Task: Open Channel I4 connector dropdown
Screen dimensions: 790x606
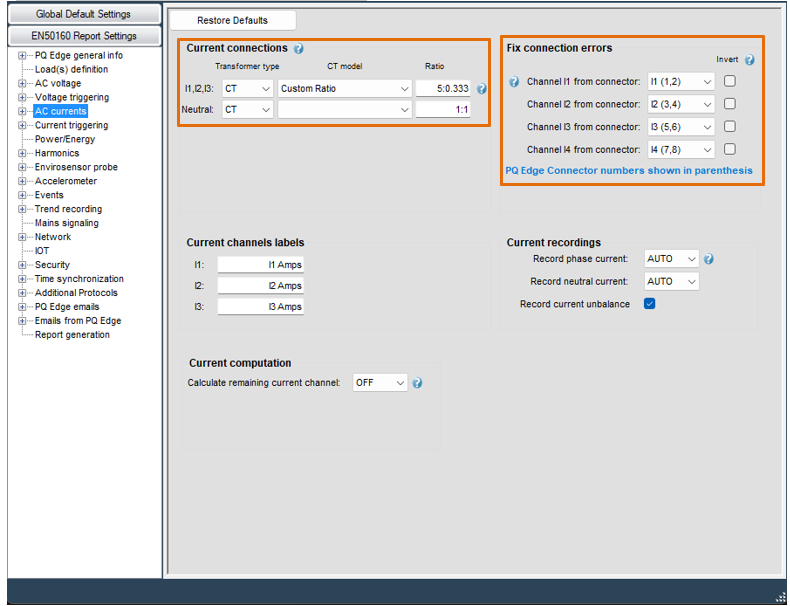Action: (x=681, y=150)
